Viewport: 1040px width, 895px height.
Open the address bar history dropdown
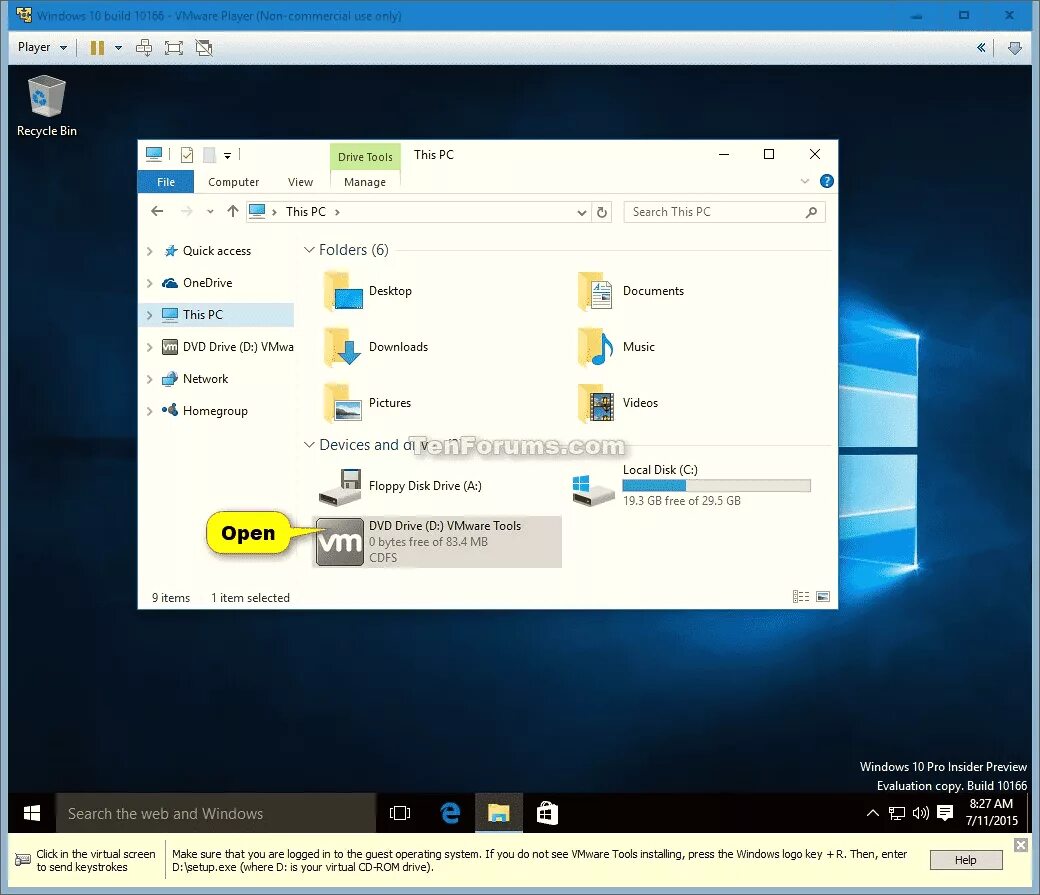(x=581, y=211)
